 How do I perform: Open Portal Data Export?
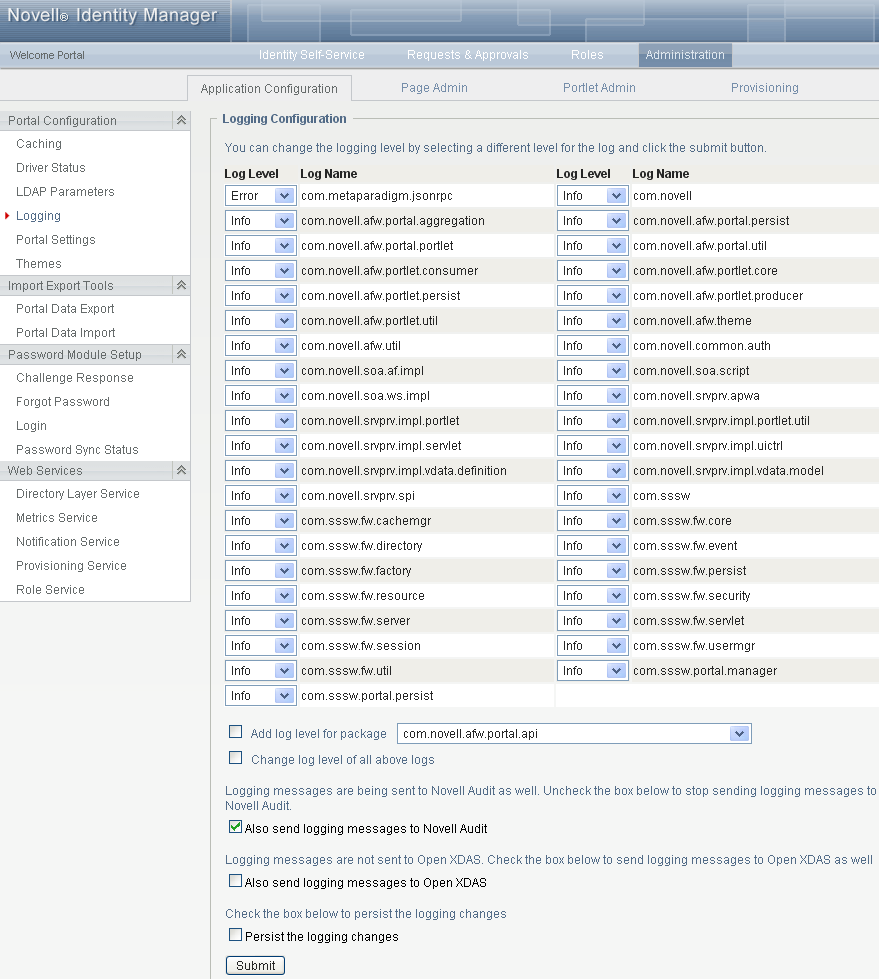(65, 308)
